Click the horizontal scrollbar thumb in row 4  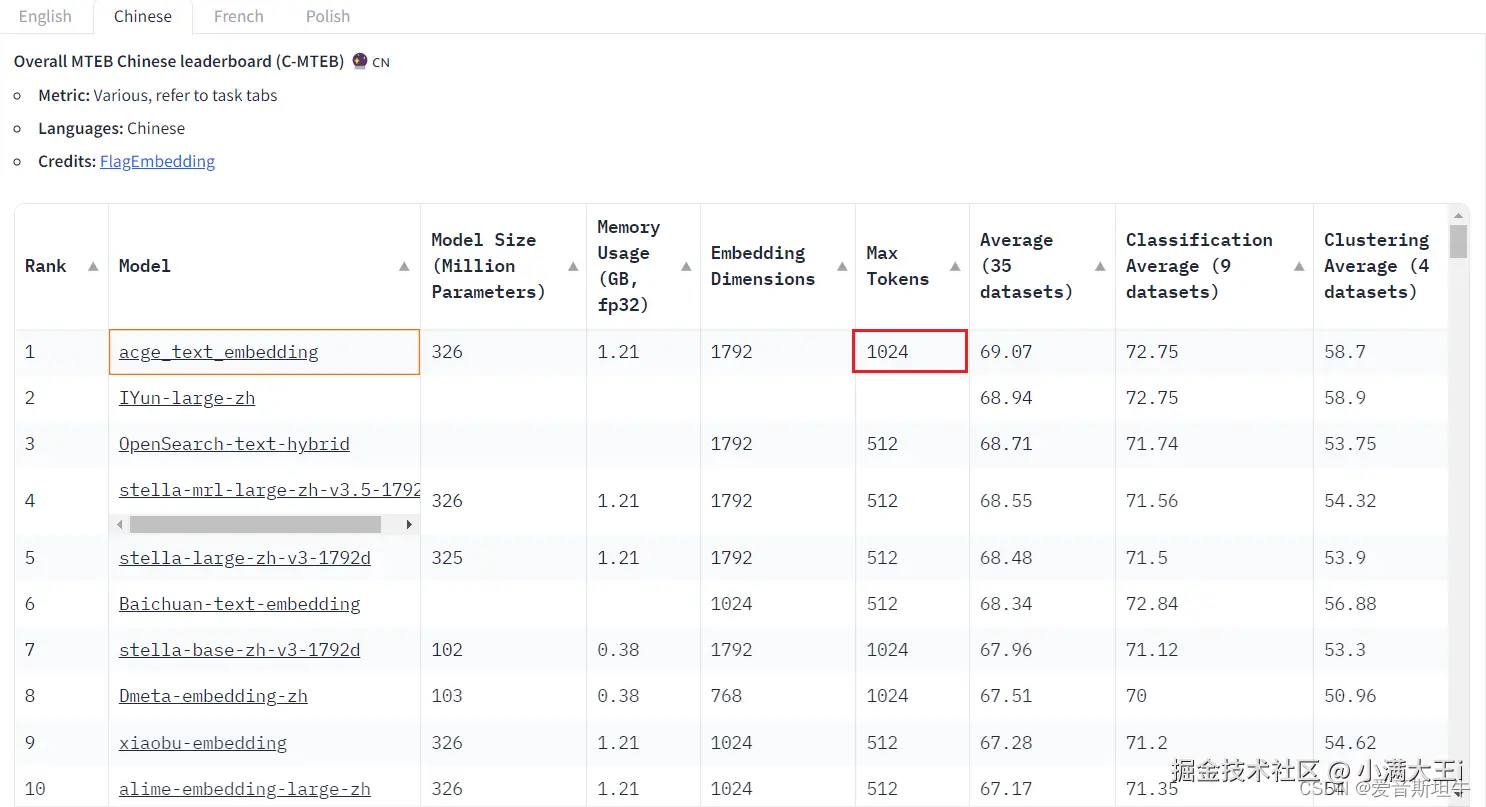(255, 524)
